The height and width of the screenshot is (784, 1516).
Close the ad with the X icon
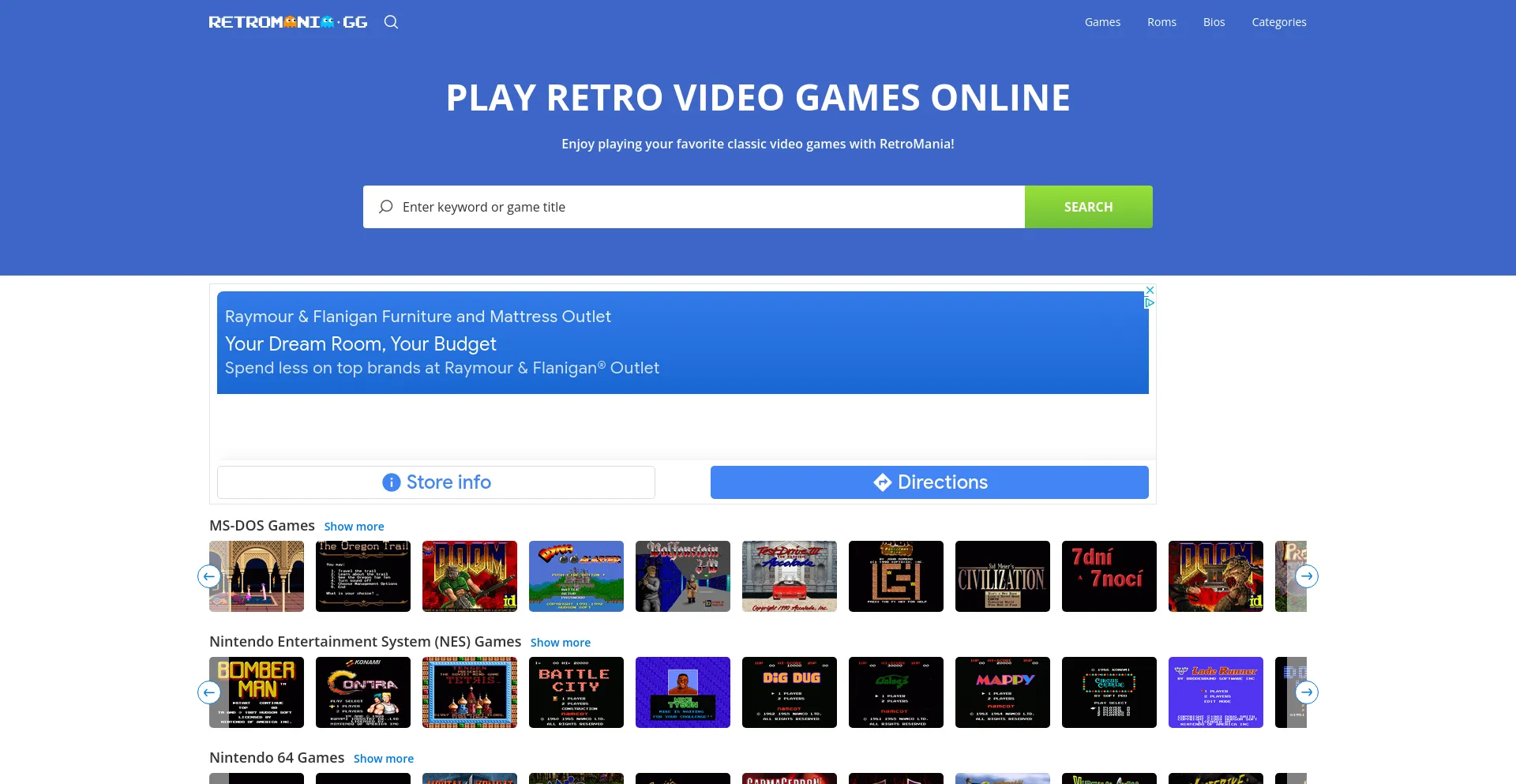(1150, 290)
